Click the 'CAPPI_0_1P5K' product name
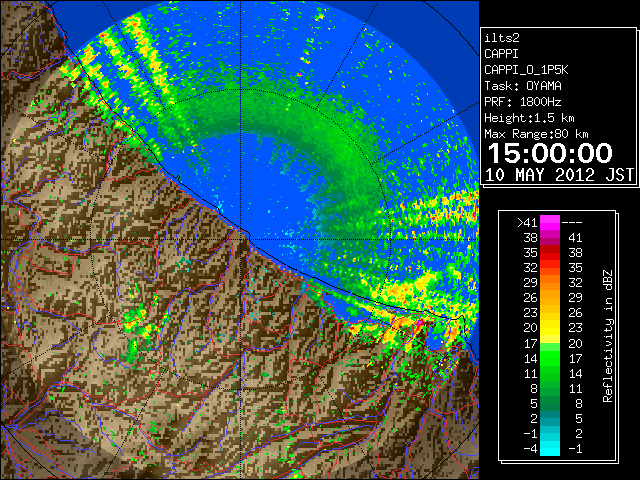This screenshot has height=480, width=640. (x=526, y=70)
